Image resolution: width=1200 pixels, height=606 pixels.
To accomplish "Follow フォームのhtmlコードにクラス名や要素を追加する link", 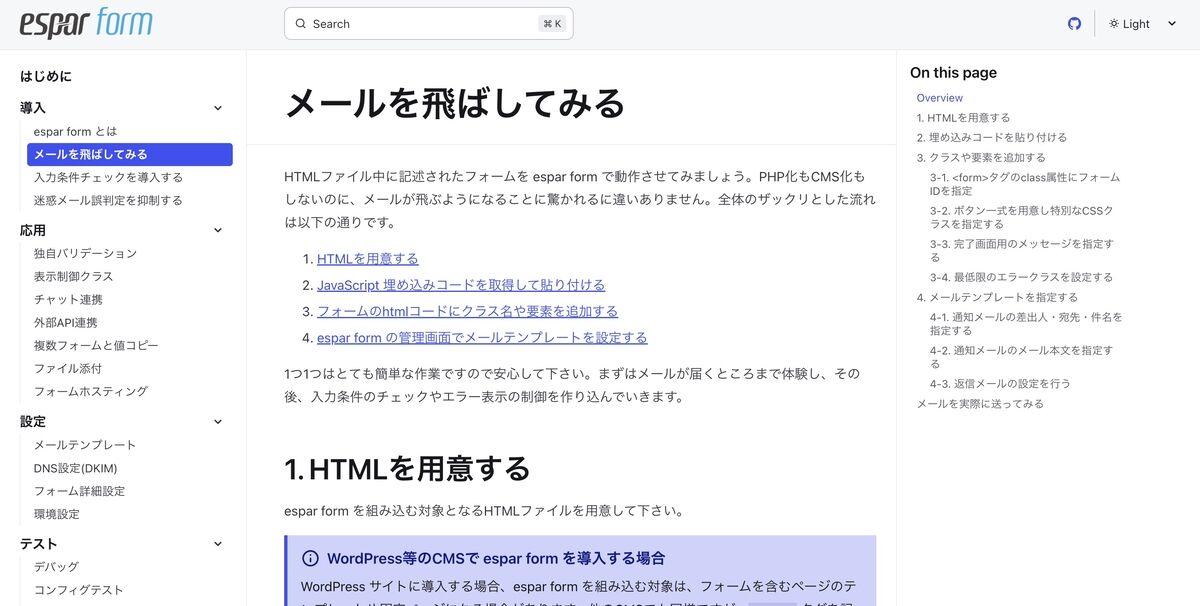I will (467, 311).
